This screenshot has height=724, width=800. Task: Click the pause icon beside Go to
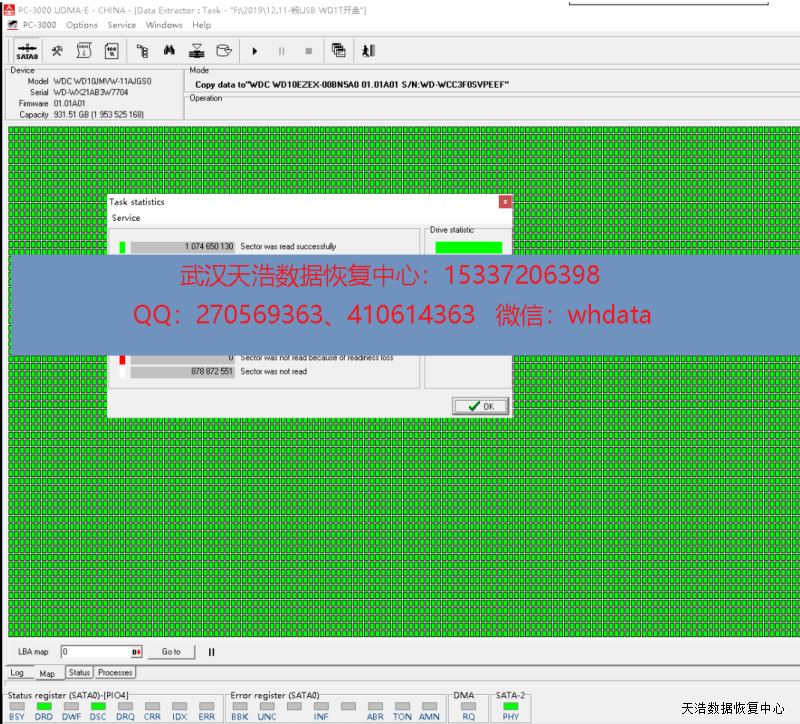(211, 652)
